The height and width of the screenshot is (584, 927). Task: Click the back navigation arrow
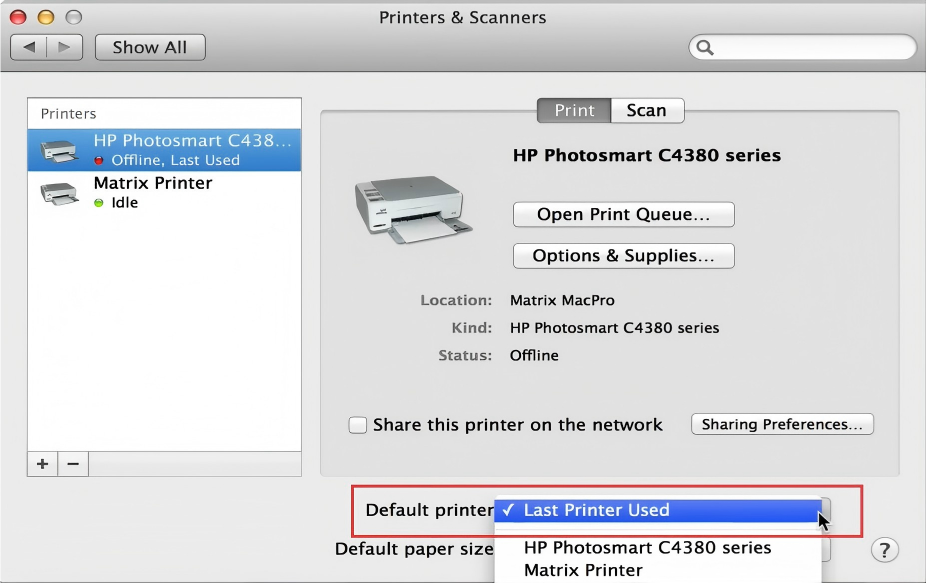coord(29,47)
